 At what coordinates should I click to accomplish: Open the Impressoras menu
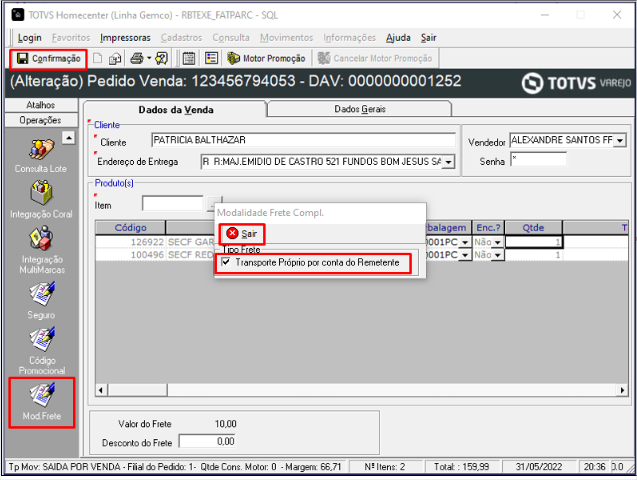click(x=125, y=38)
